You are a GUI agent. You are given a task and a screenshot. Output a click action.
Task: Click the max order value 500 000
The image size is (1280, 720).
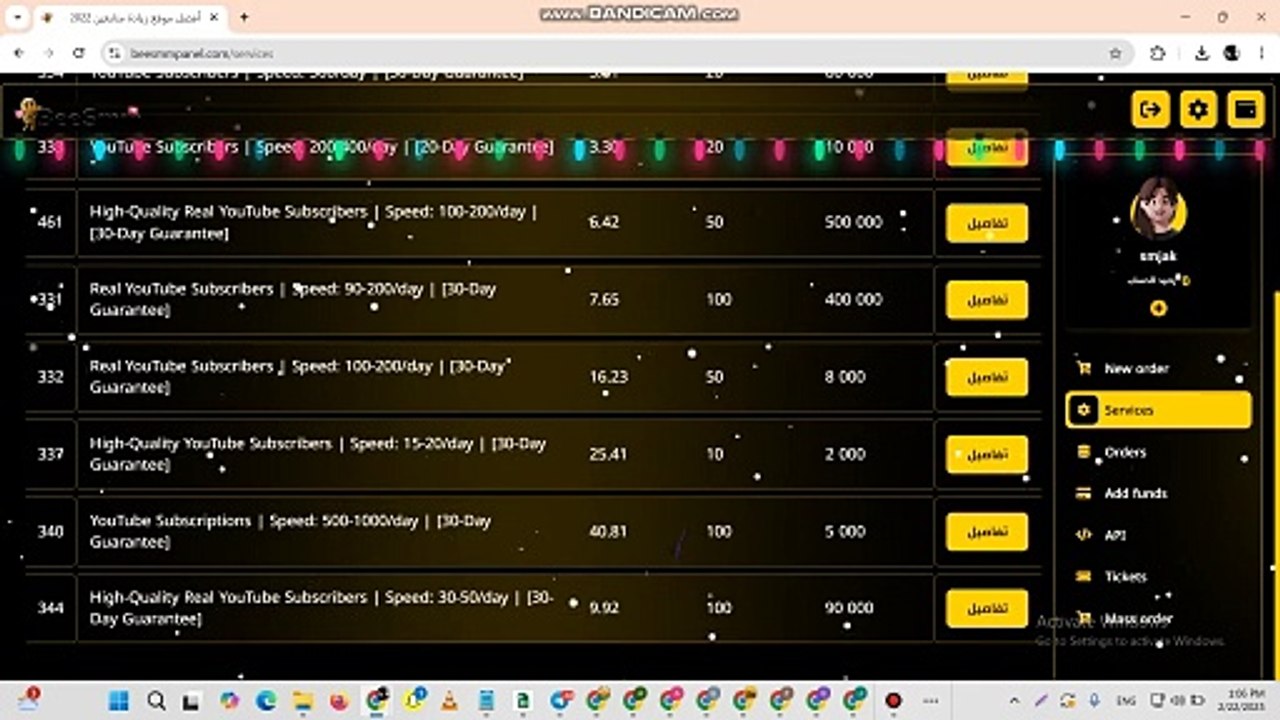(853, 222)
